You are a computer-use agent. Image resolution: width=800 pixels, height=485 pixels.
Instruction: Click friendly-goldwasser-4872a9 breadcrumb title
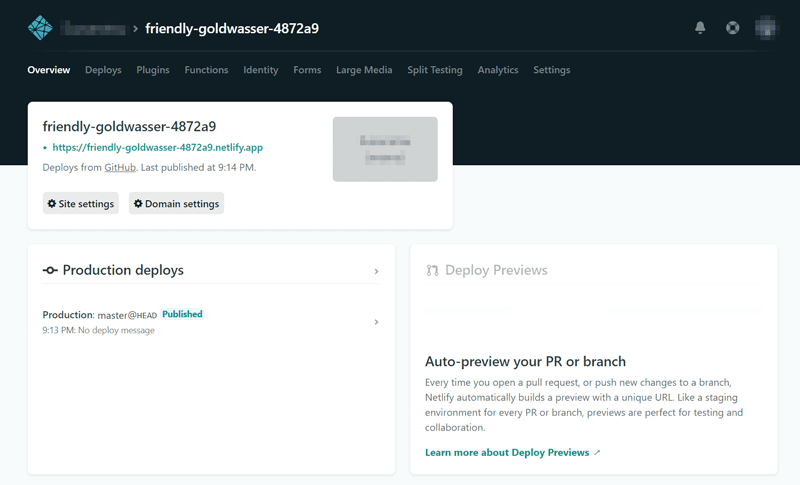232,29
